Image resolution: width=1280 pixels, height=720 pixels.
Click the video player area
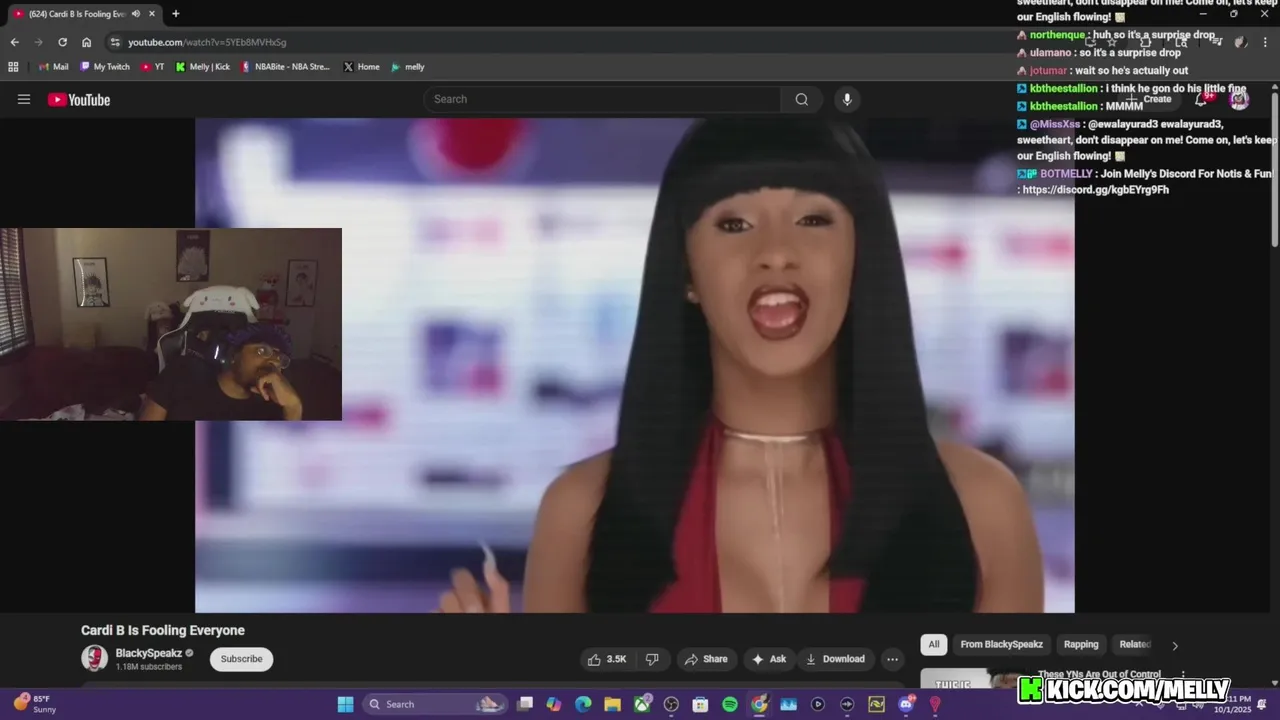[x=635, y=365]
